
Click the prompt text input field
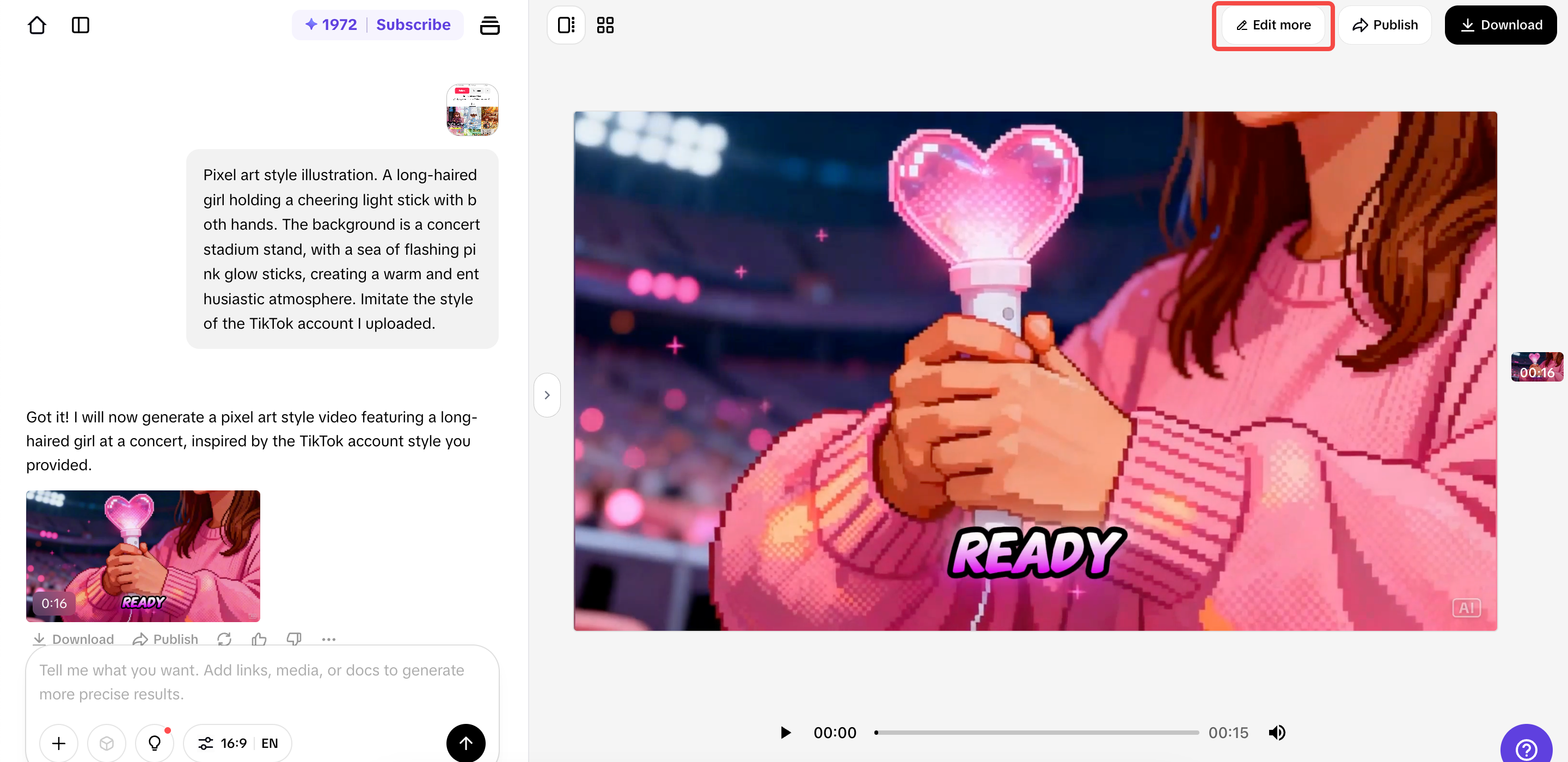click(x=262, y=681)
